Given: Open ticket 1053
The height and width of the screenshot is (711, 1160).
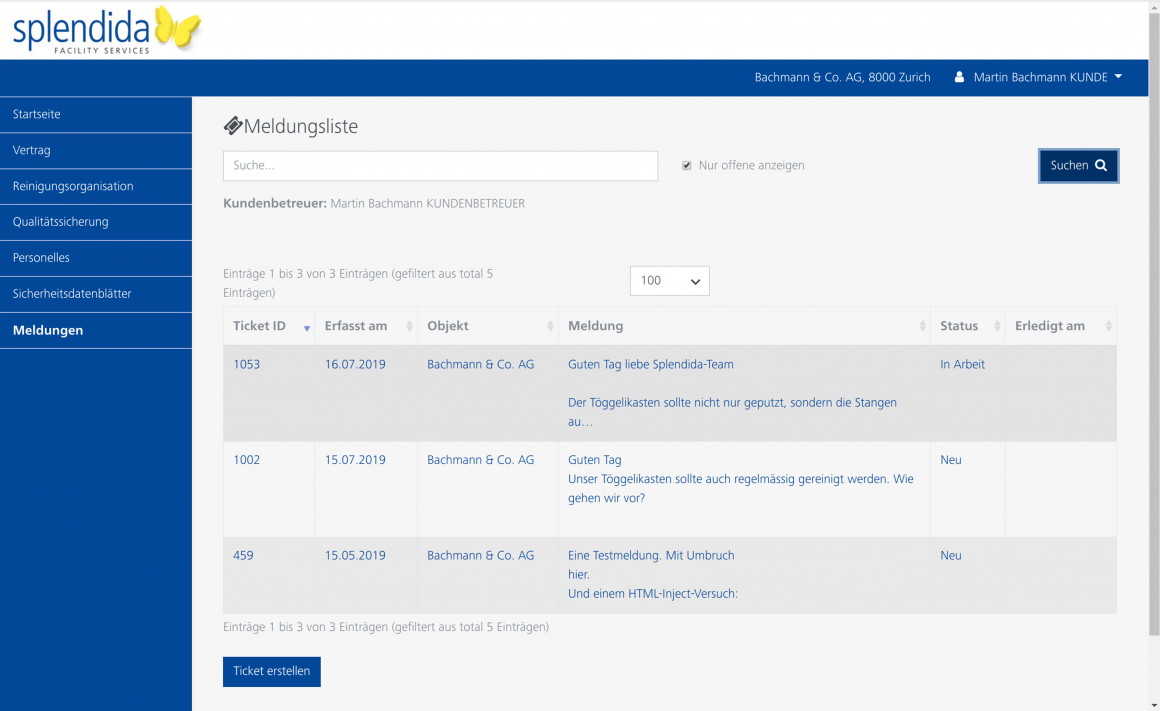Looking at the screenshot, I should tap(246, 364).
